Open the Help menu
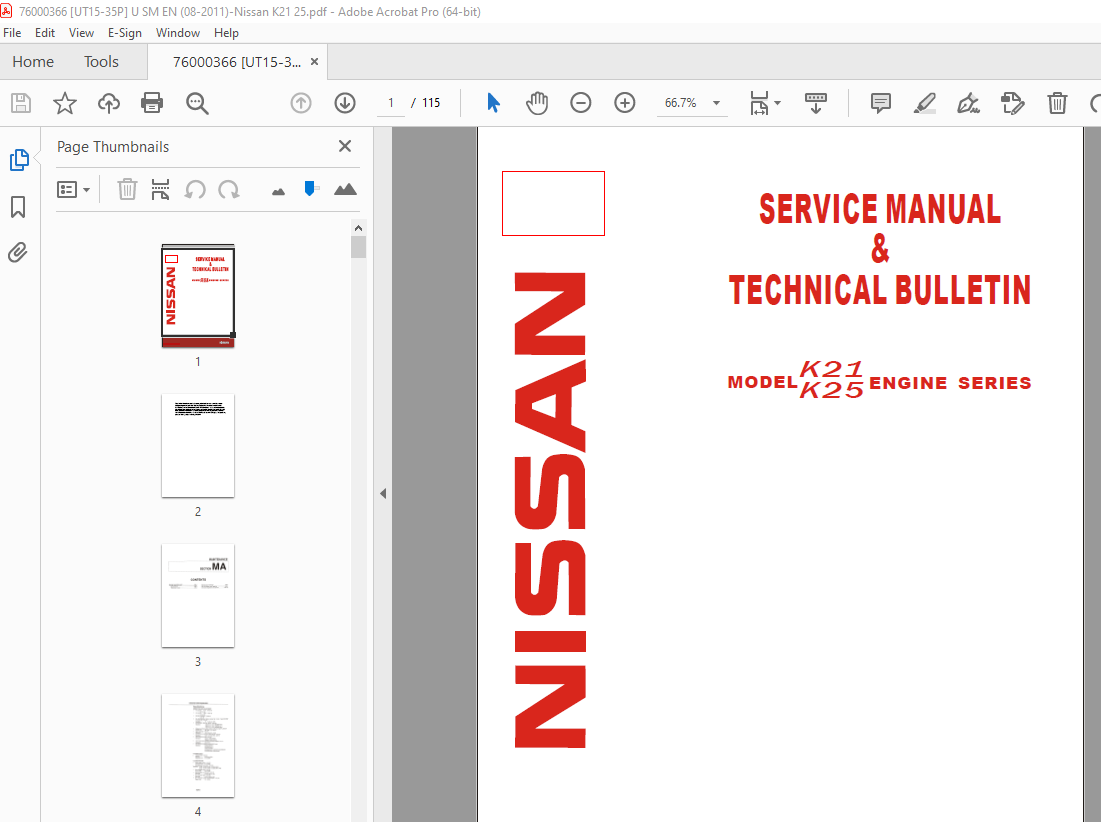The width and height of the screenshot is (1101, 822). [226, 33]
